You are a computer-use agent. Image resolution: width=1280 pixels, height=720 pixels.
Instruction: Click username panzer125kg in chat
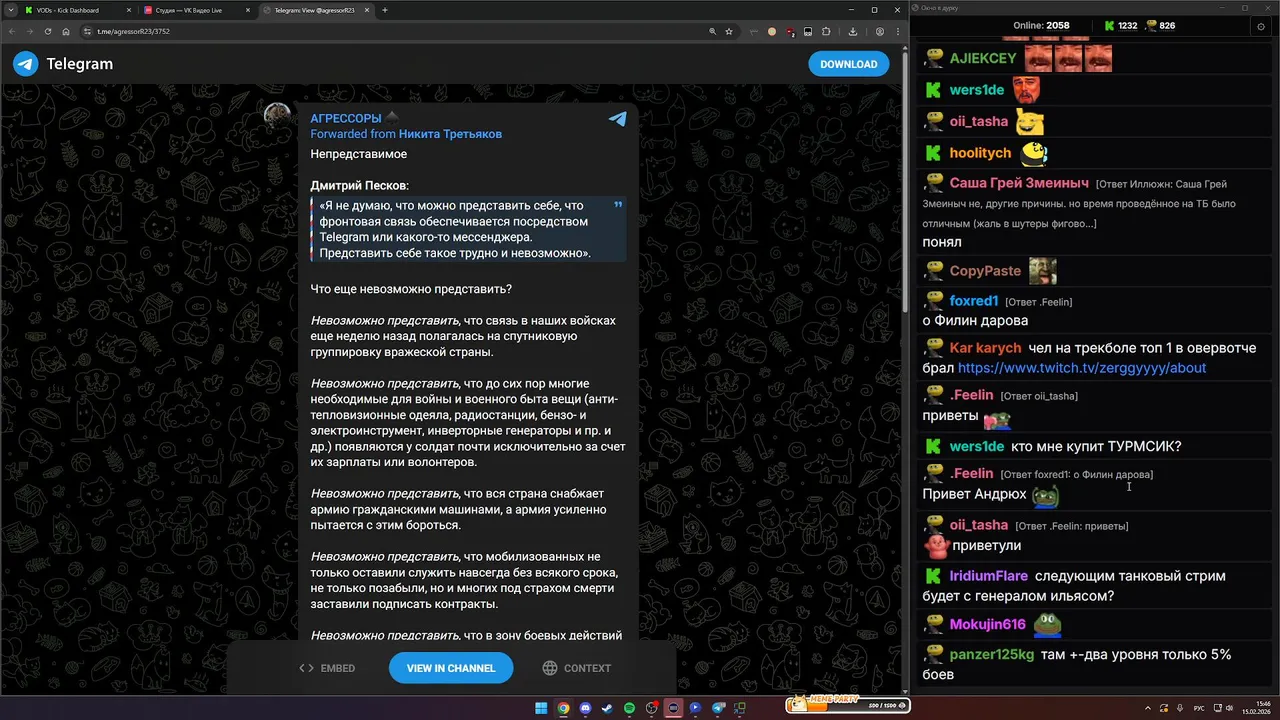click(x=992, y=654)
